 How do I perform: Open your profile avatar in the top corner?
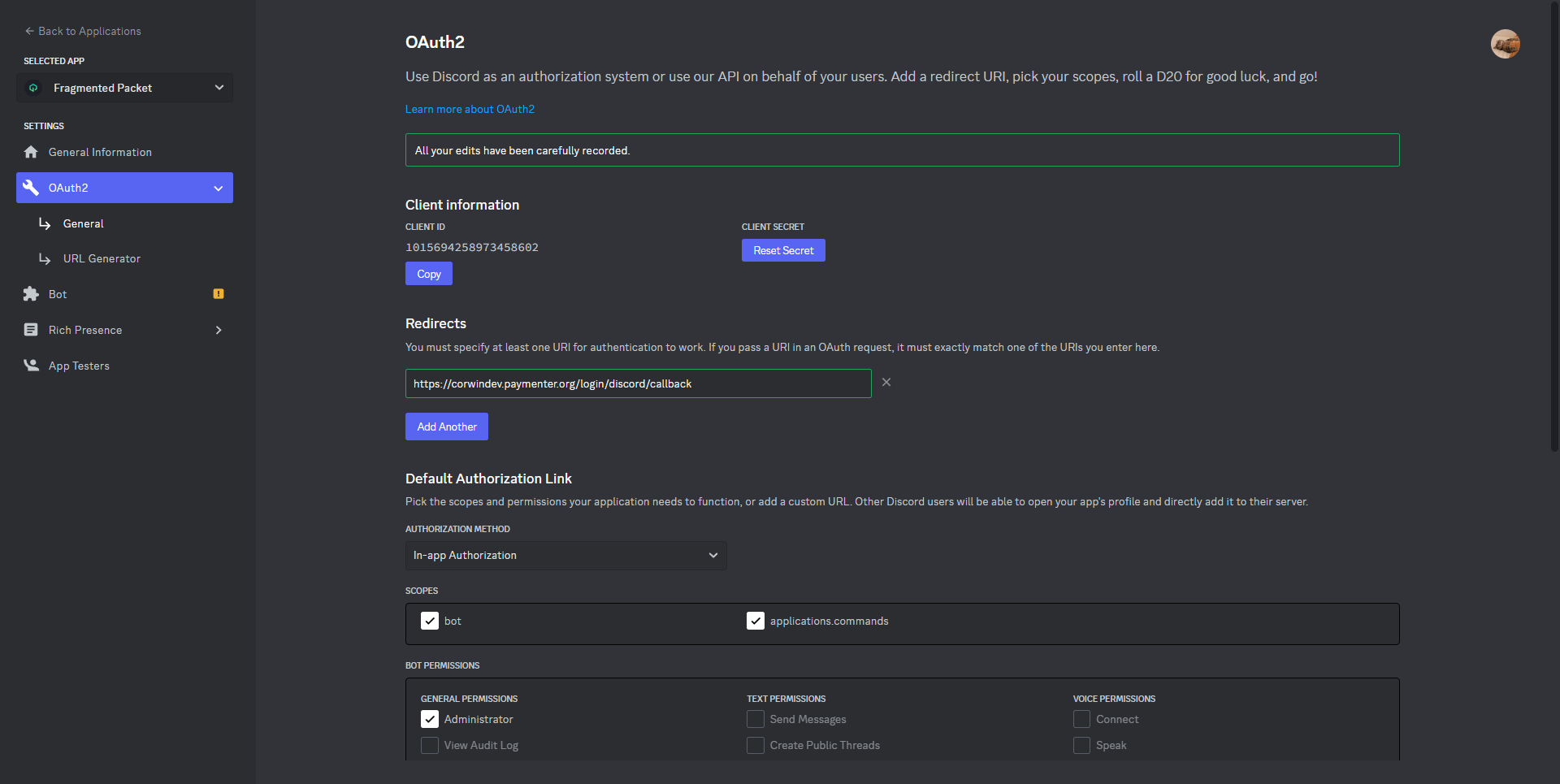click(1506, 44)
